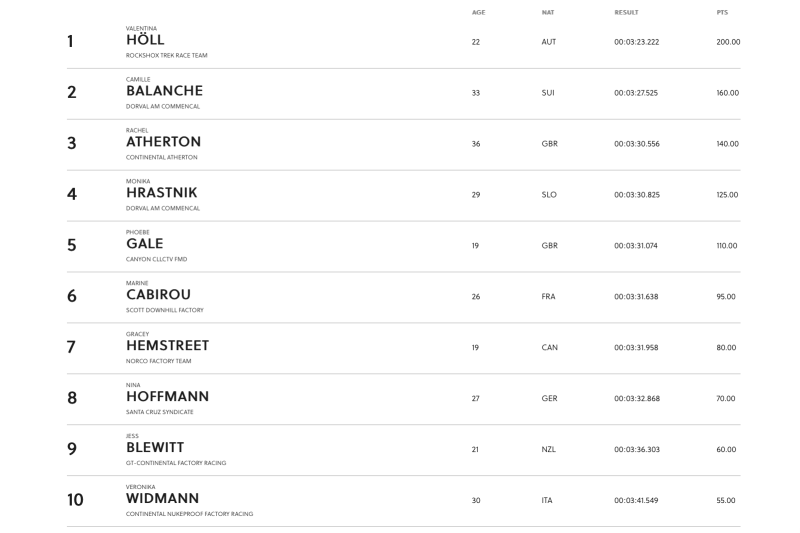800x533 pixels.
Task: Open Camille Balanche's rider name link
Action: point(164,91)
